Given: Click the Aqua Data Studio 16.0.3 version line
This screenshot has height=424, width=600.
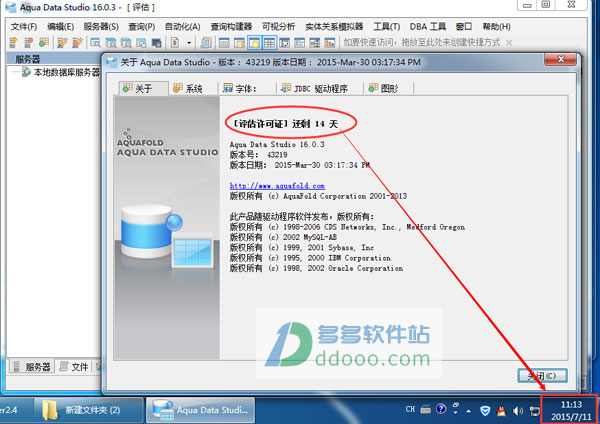Looking at the screenshot, I should 277,144.
